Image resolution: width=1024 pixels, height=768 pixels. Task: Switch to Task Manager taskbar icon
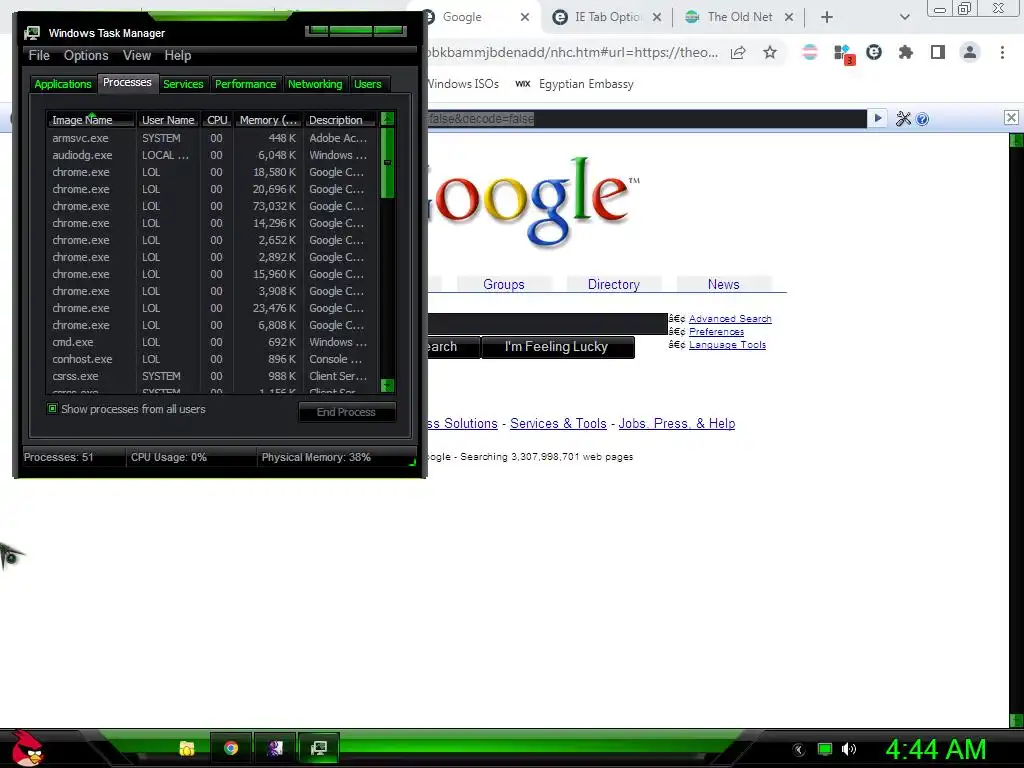pyautogui.click(x=319, y=748)
